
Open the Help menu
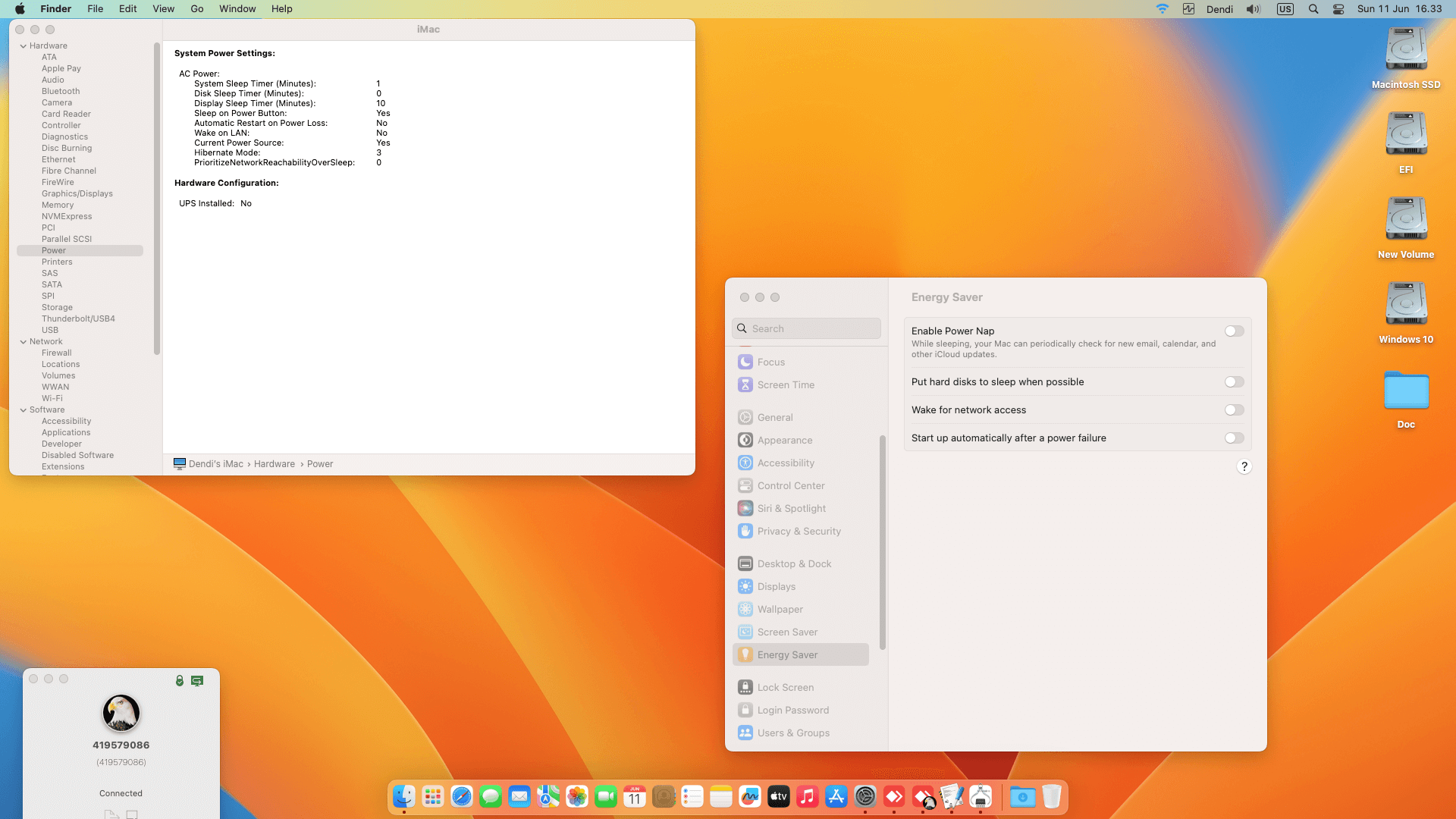coord(282,9)
